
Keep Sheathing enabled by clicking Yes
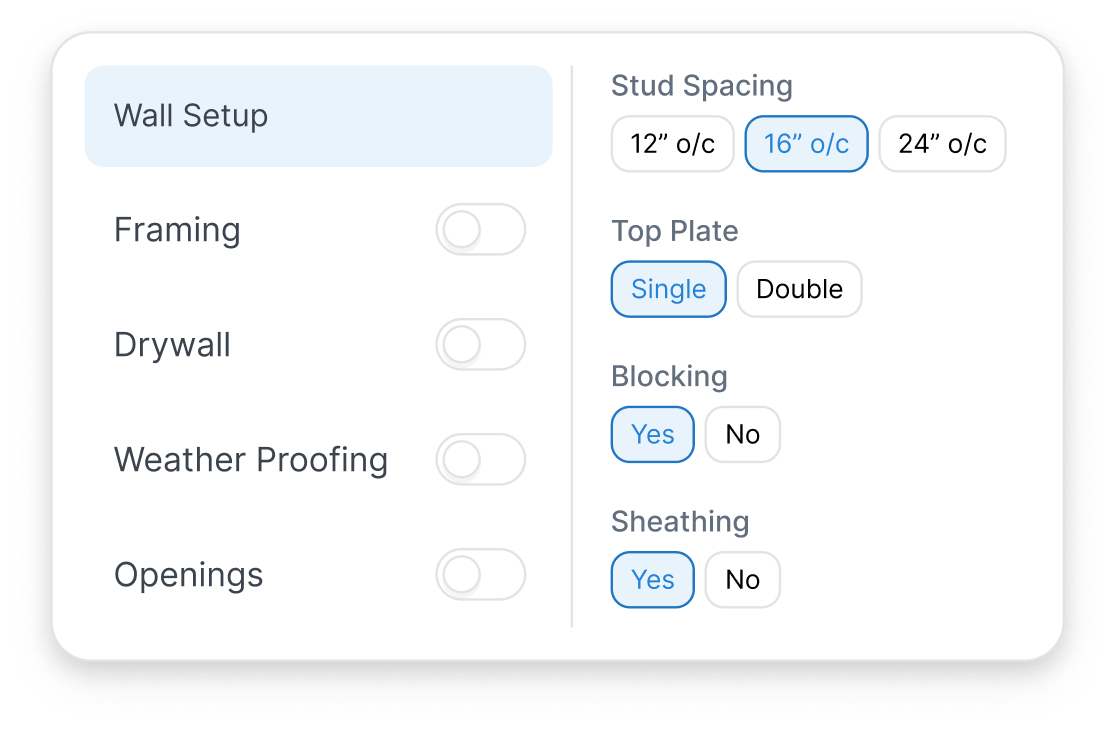tap(652, 579)
